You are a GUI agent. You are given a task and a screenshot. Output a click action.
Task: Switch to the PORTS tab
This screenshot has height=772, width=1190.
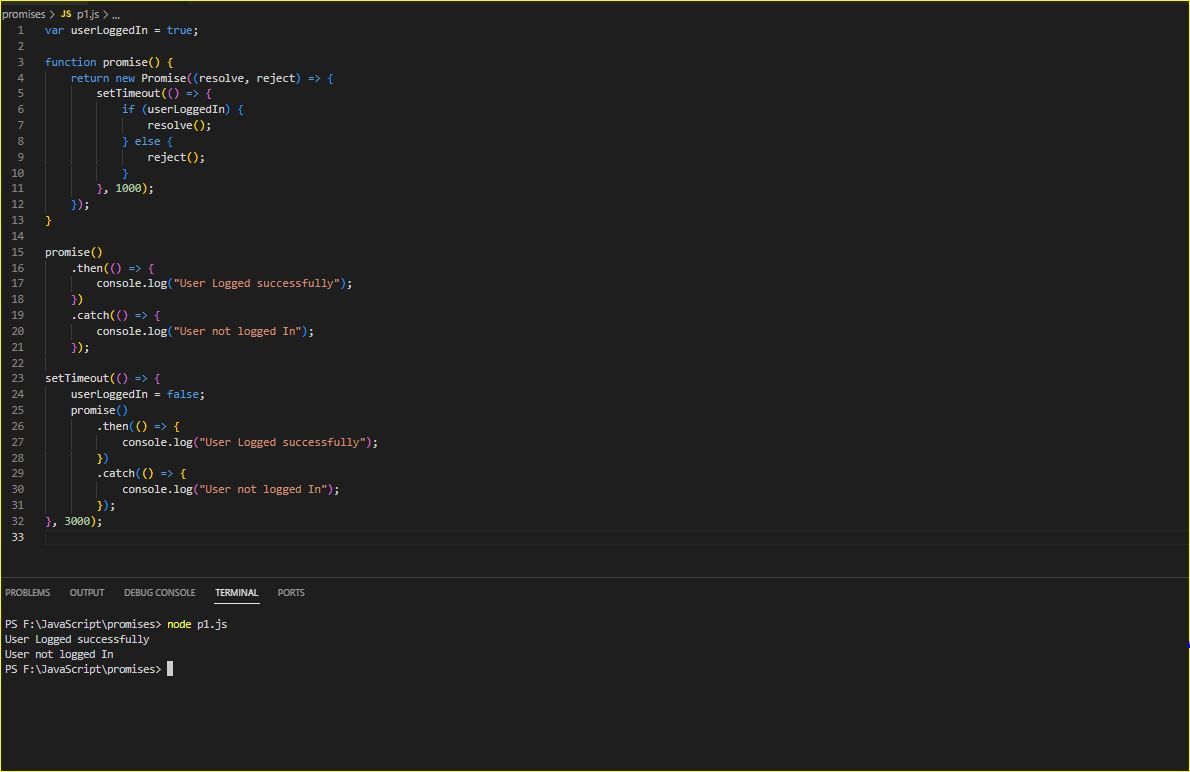291,593
